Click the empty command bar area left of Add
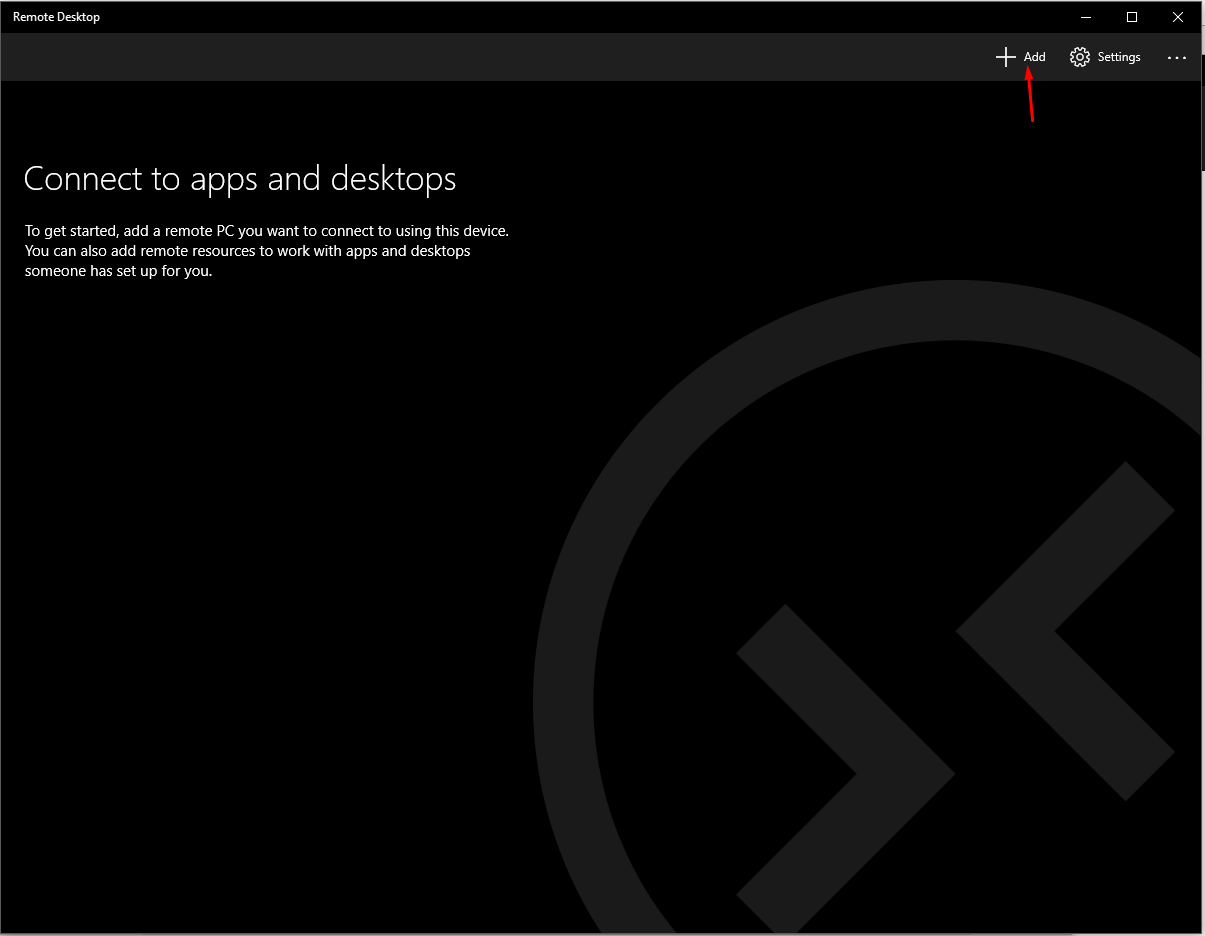Image resolution: width=1205 pixels, height=936 pixels. tap(500, 57)
